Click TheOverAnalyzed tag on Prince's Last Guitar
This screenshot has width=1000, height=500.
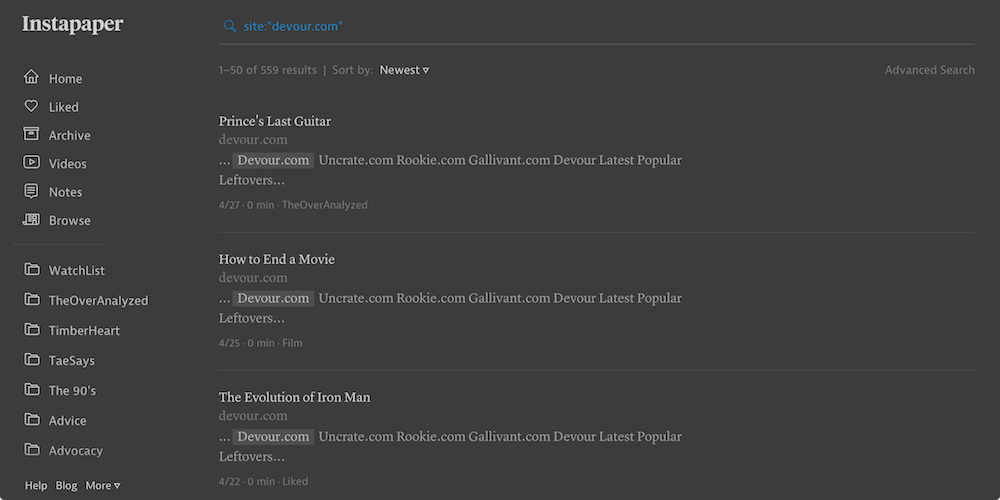point(325,205)
